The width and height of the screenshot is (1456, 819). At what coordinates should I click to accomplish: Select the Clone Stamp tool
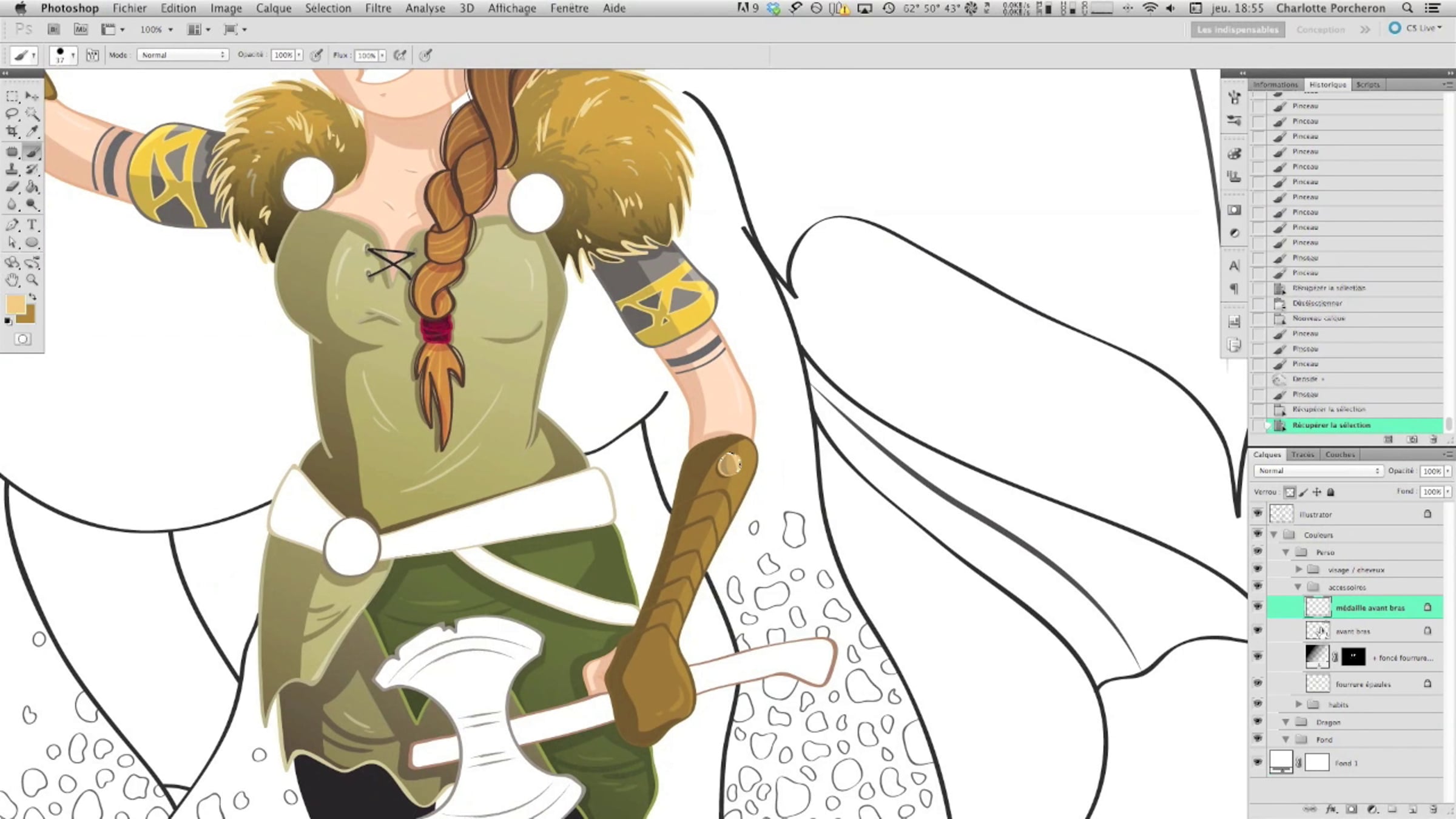click(12, 169)
